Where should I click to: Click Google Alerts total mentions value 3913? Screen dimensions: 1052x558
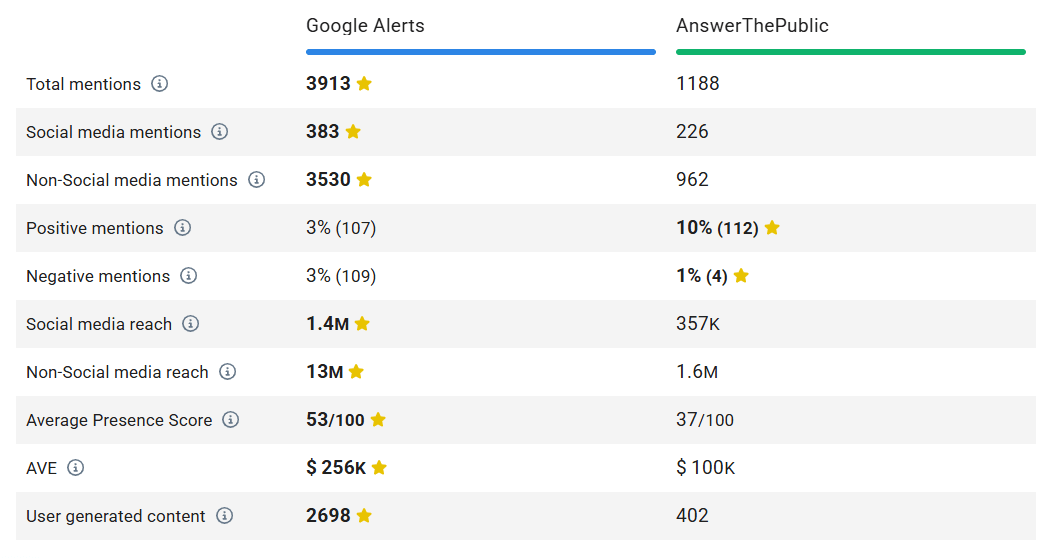[328, 84]
